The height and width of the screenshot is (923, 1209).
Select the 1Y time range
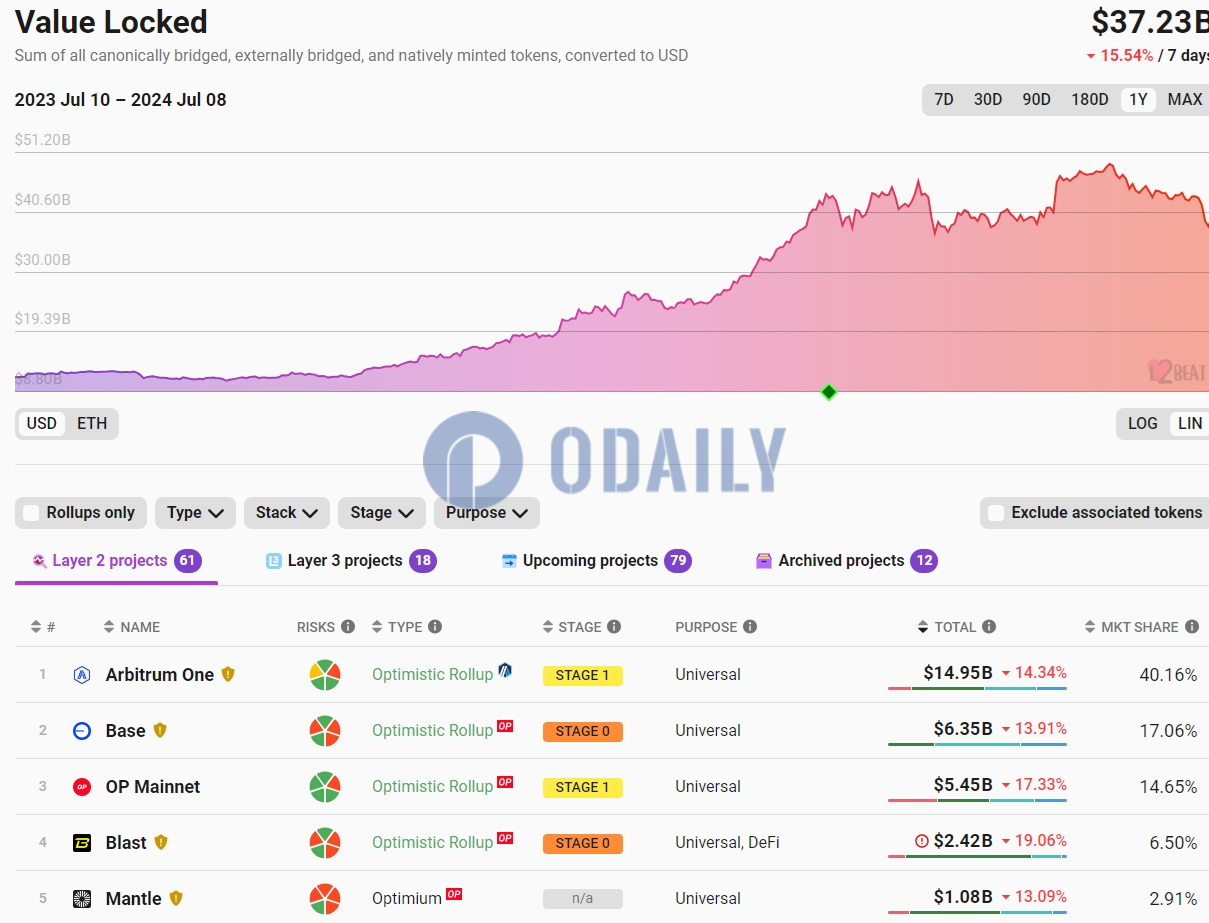[x=1138, y=100]
